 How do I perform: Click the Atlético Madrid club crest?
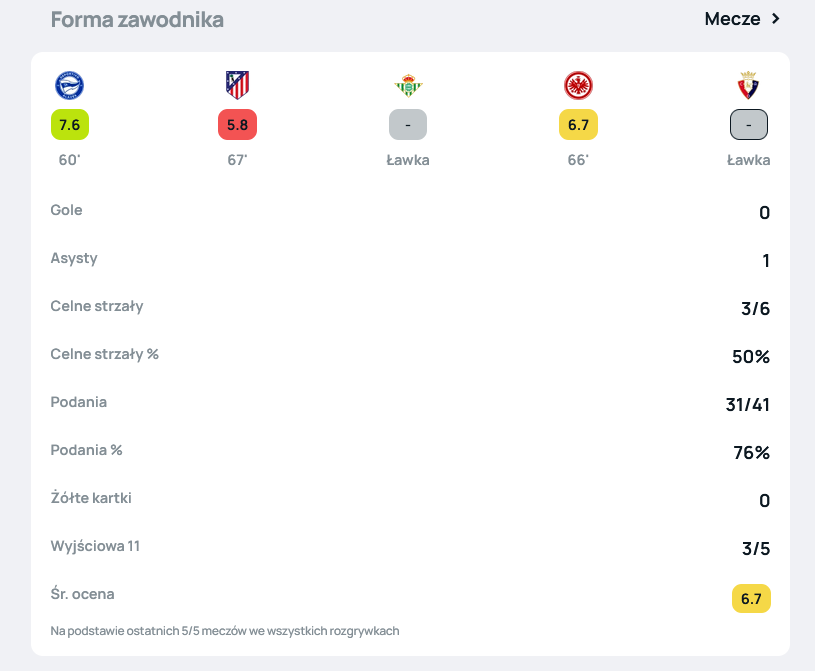click(x=237, y=86)
